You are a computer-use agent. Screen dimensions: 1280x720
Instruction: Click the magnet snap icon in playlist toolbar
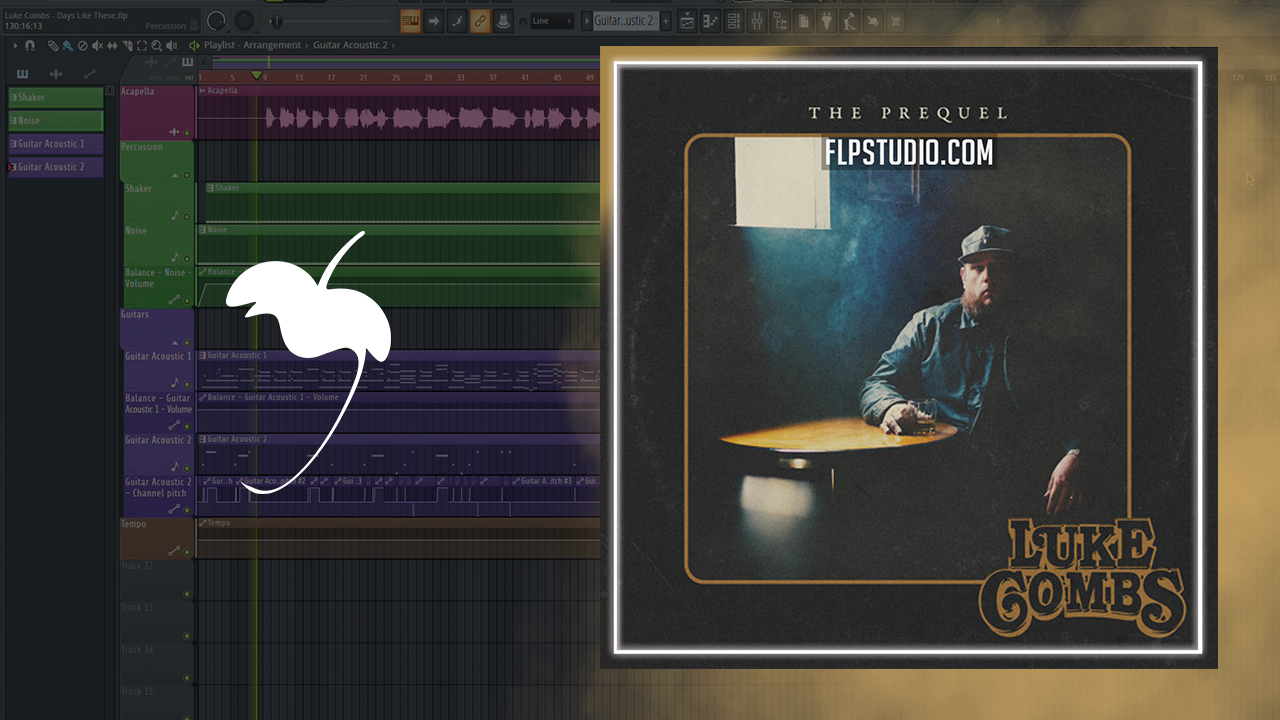[30, 46]
